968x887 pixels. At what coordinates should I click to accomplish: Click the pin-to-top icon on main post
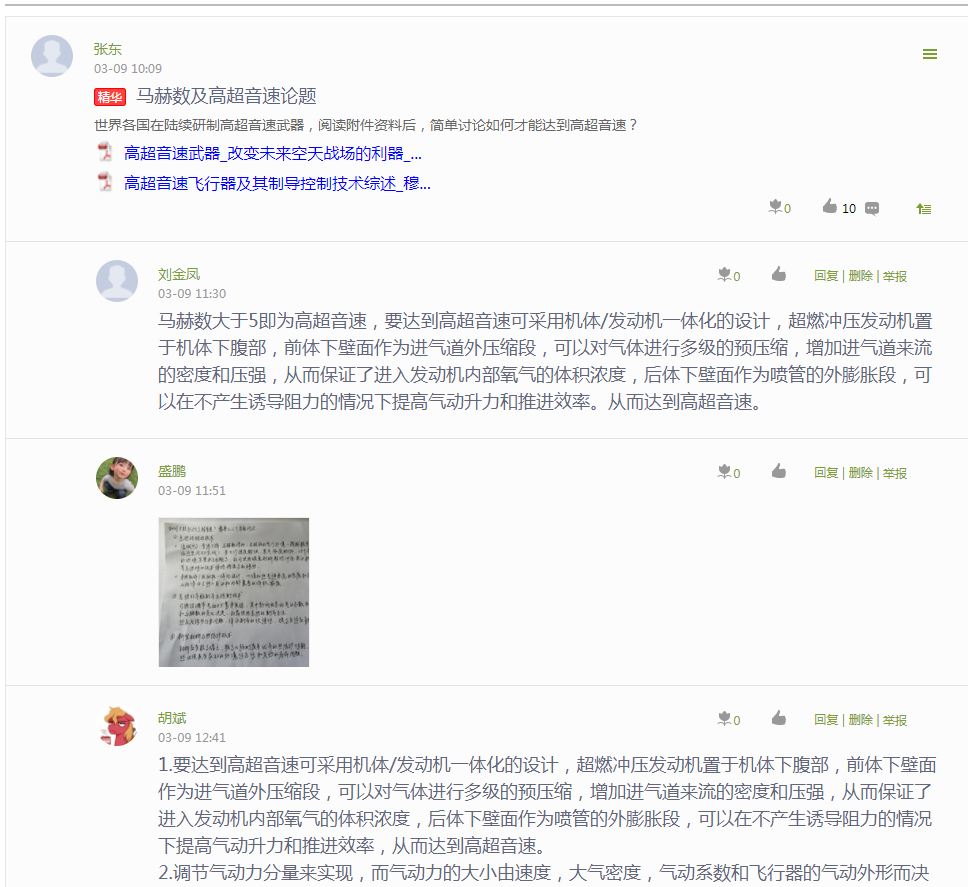click(924, 209)
